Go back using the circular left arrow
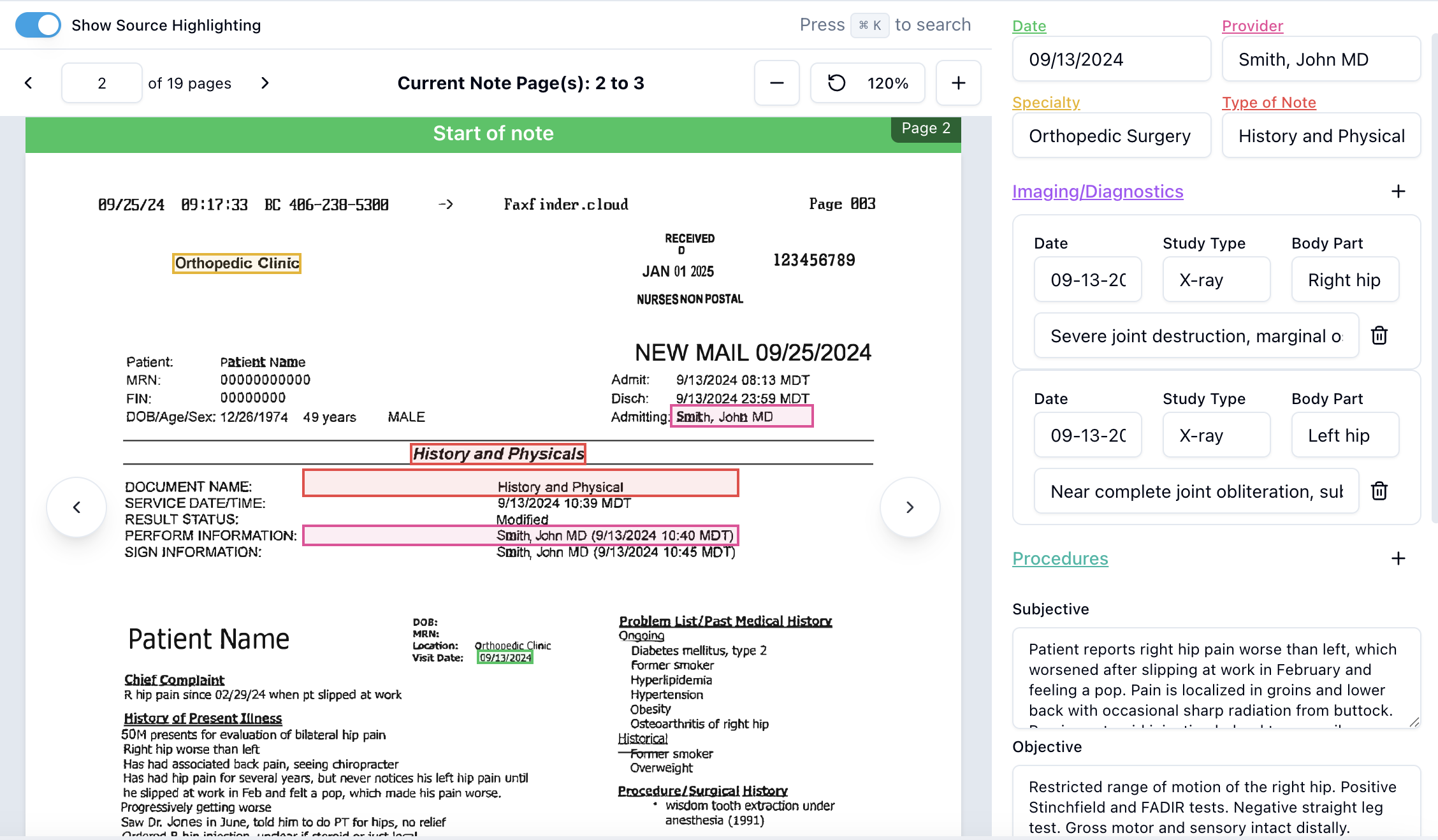The height and width of the screenshot is (840, 1438). coord(76,507)
